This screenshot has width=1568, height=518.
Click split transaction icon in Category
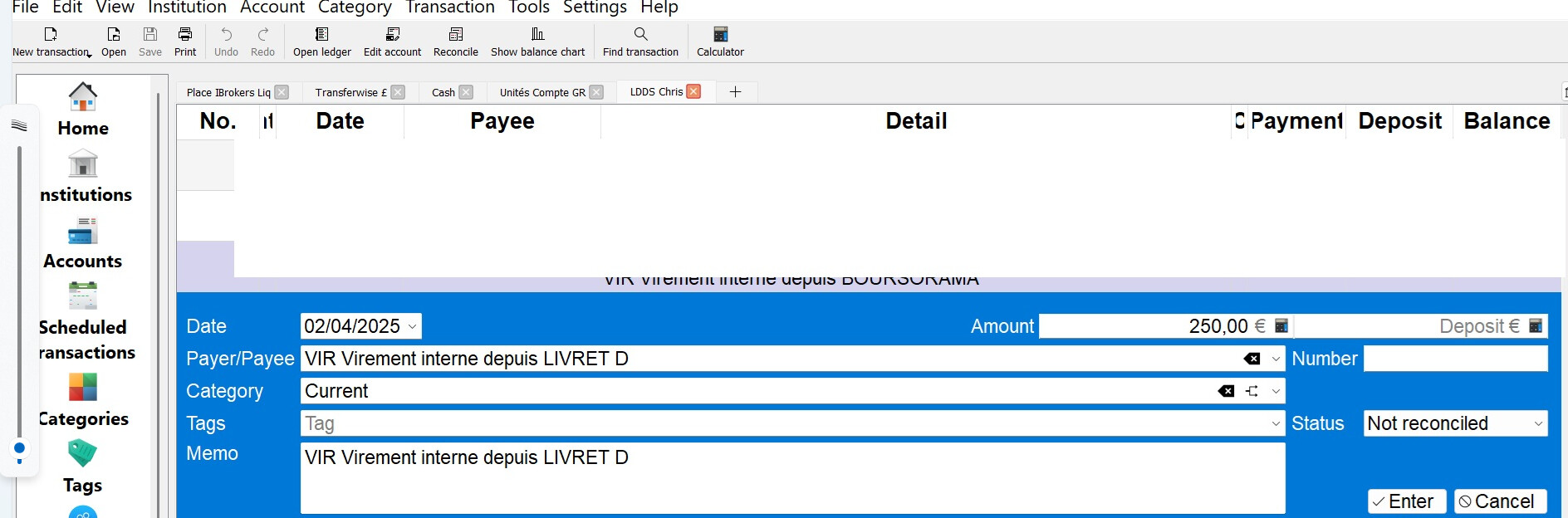pyautogui.click(x=1252, y=391)
